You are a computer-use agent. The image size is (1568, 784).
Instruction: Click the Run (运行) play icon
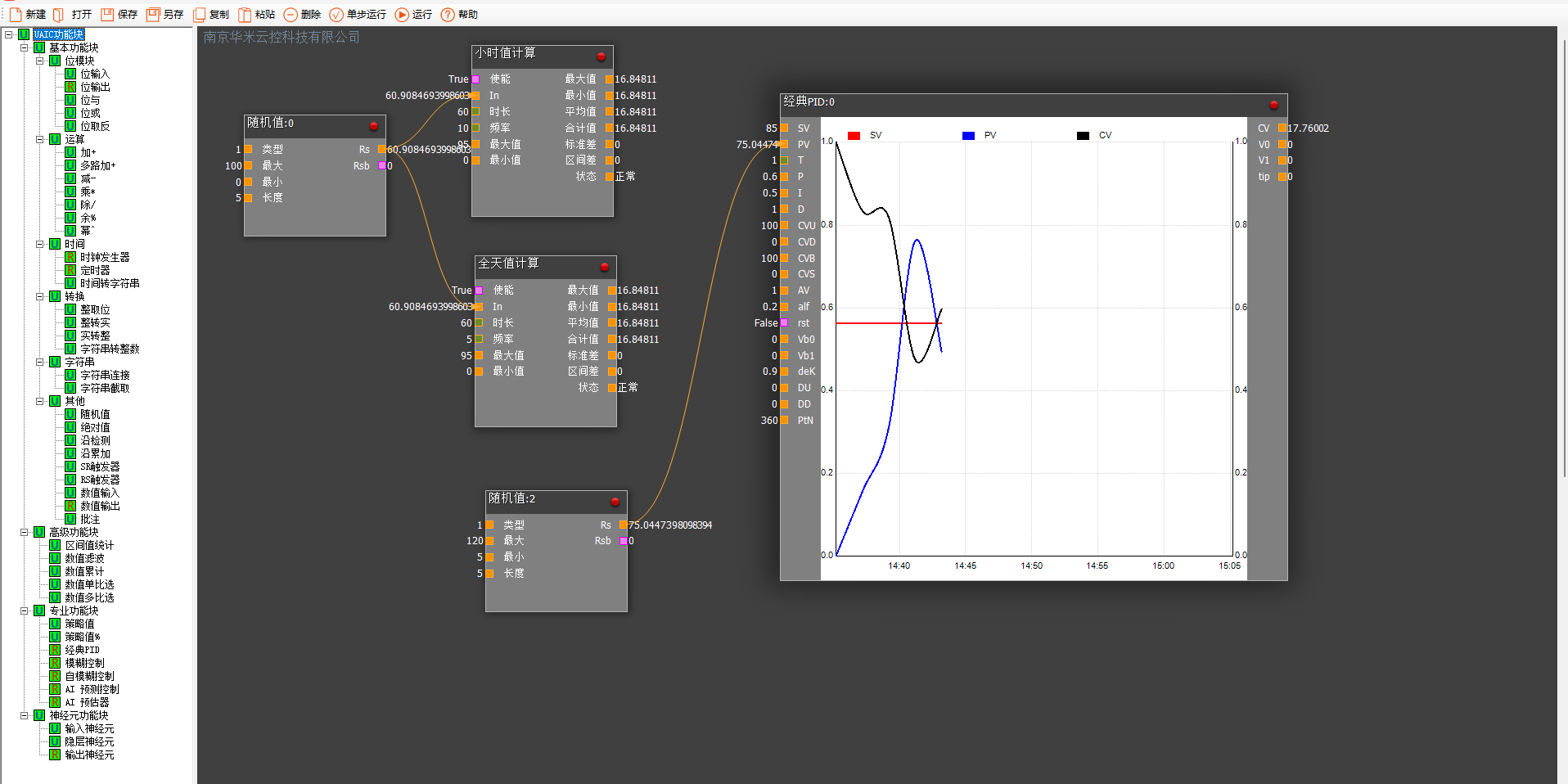(402, 15)
